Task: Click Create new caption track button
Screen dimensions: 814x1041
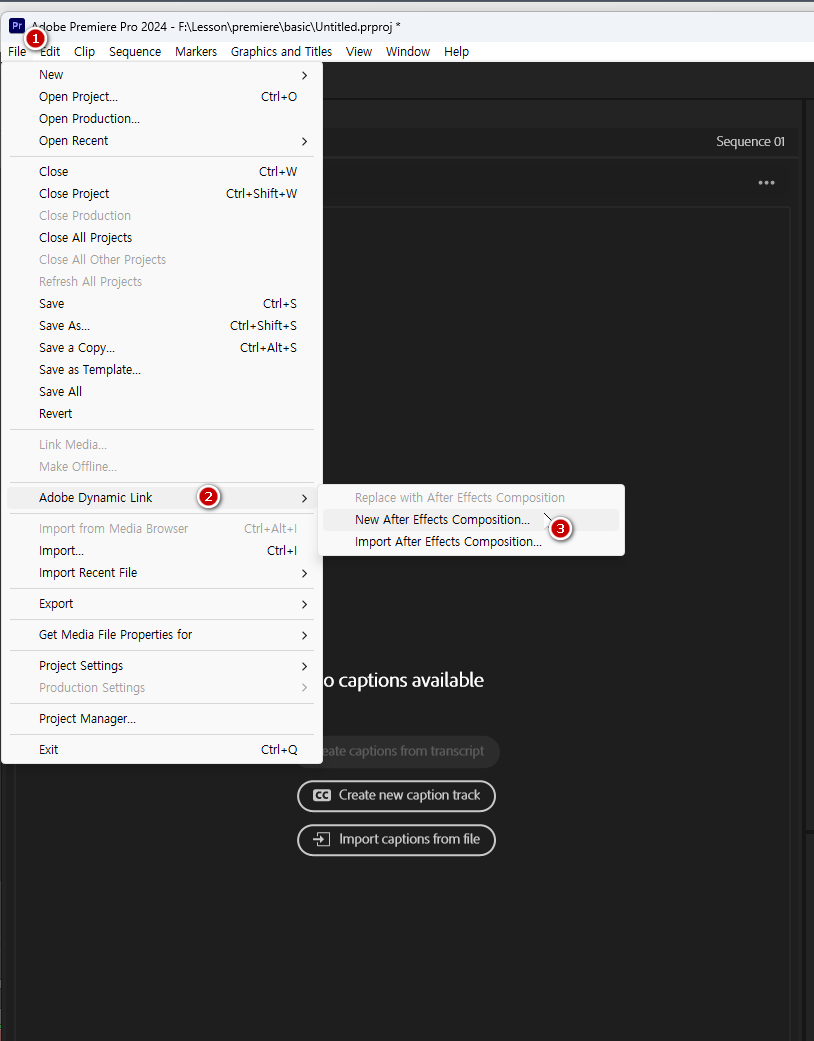Action: point(396,795)
